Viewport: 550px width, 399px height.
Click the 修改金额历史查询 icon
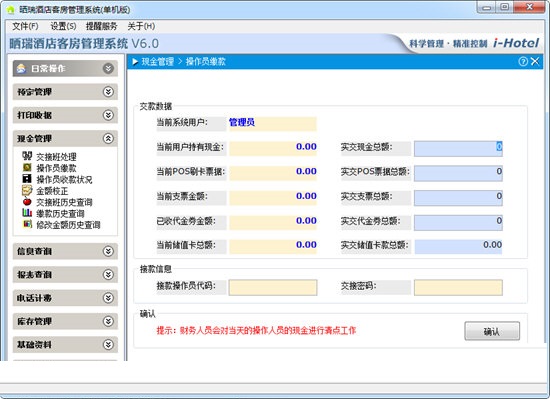(x=27, y=224)
